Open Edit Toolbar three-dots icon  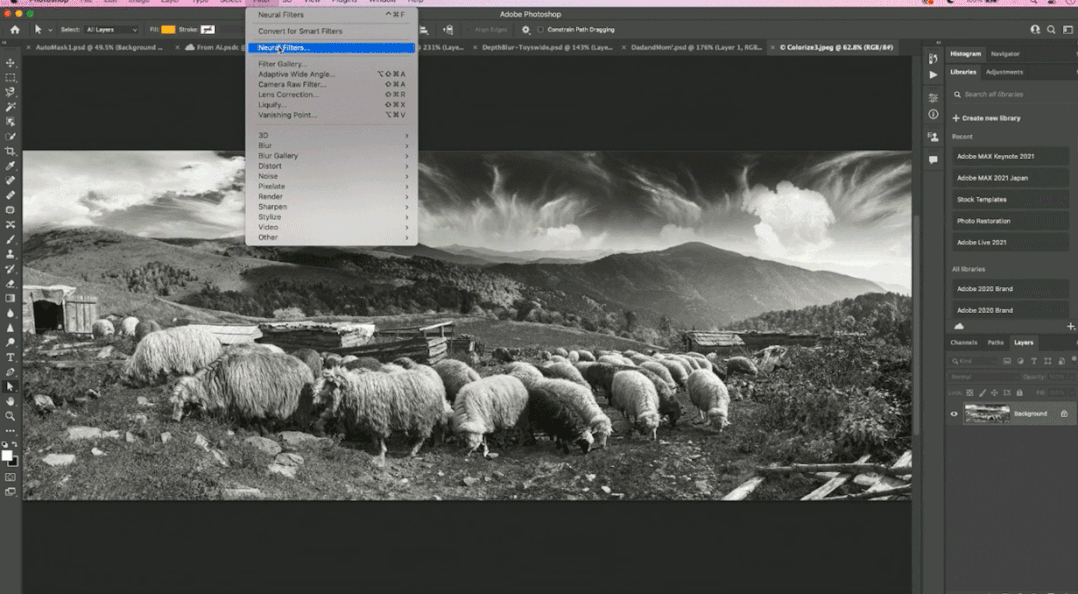[10, 431]
